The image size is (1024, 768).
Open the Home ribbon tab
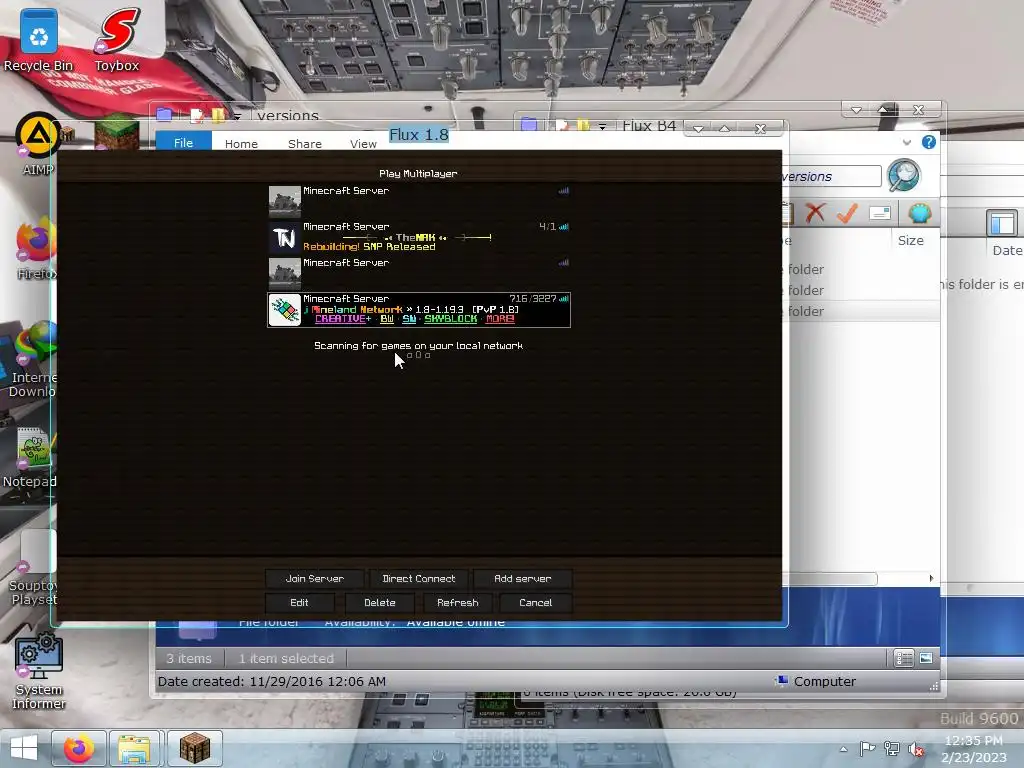pyautogui.click(x=241, y=143)
